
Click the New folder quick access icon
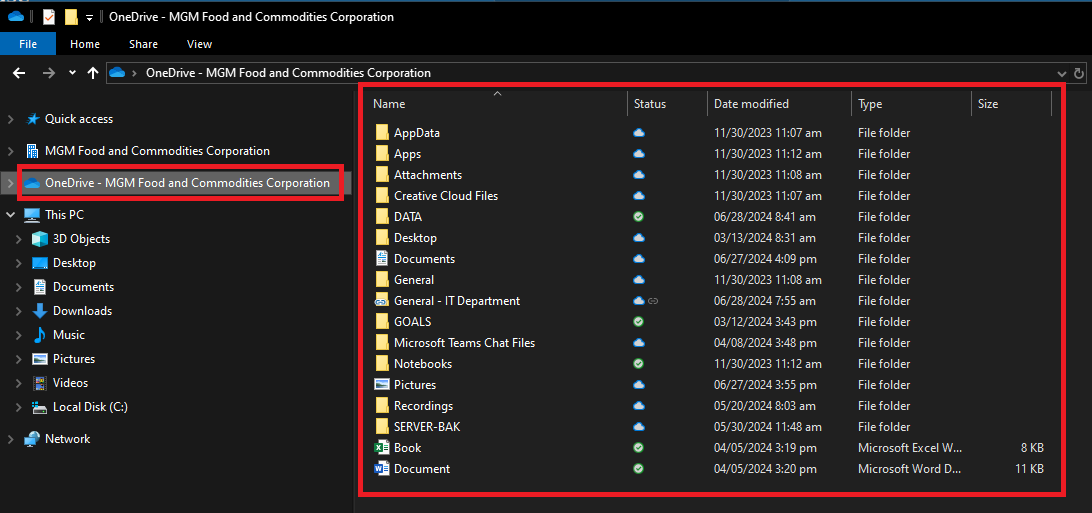(x=71, y=17)
